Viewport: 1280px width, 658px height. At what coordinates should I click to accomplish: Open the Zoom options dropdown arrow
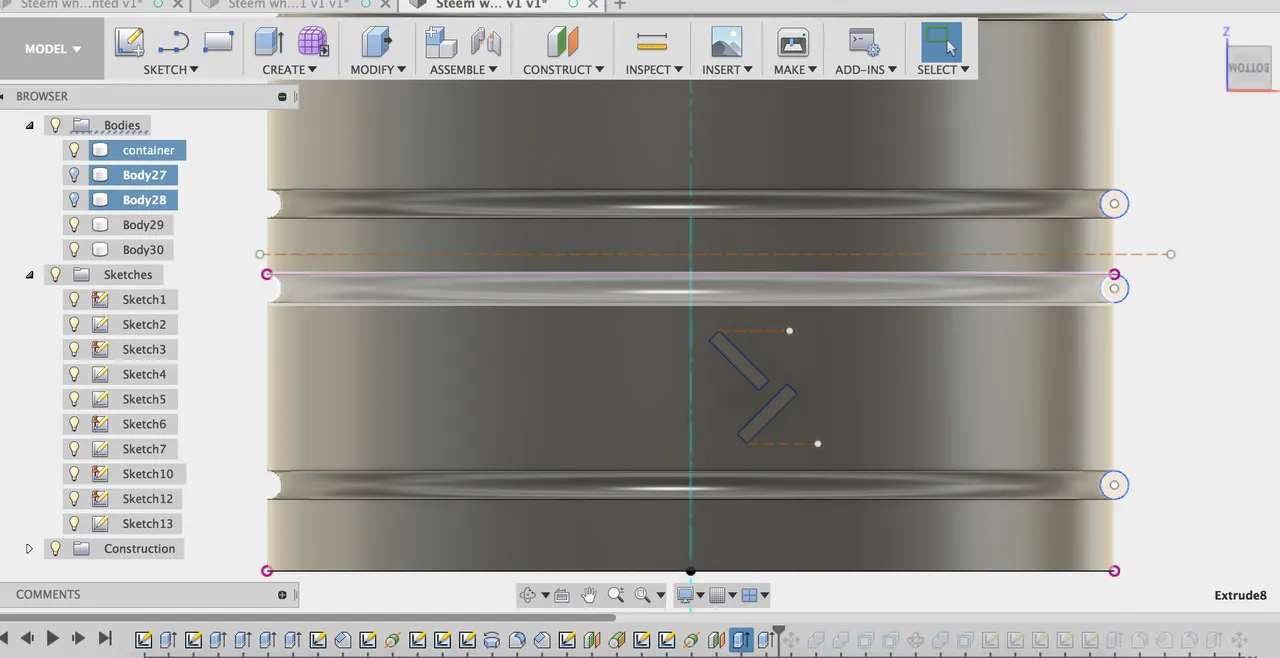coord(661,595)
